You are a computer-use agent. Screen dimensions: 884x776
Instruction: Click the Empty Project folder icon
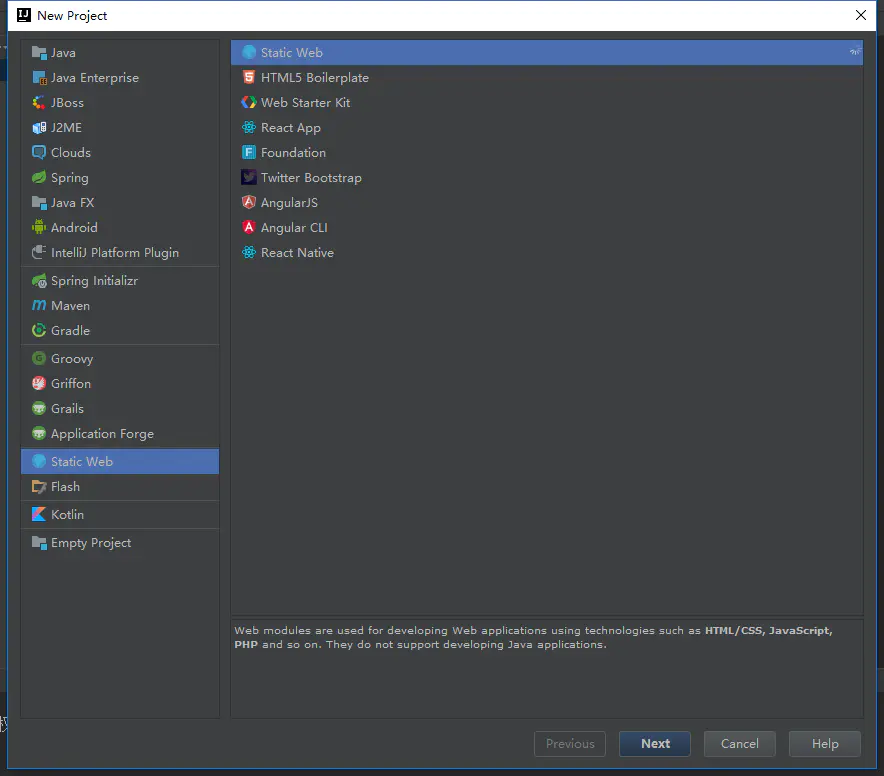pos(39,543)
